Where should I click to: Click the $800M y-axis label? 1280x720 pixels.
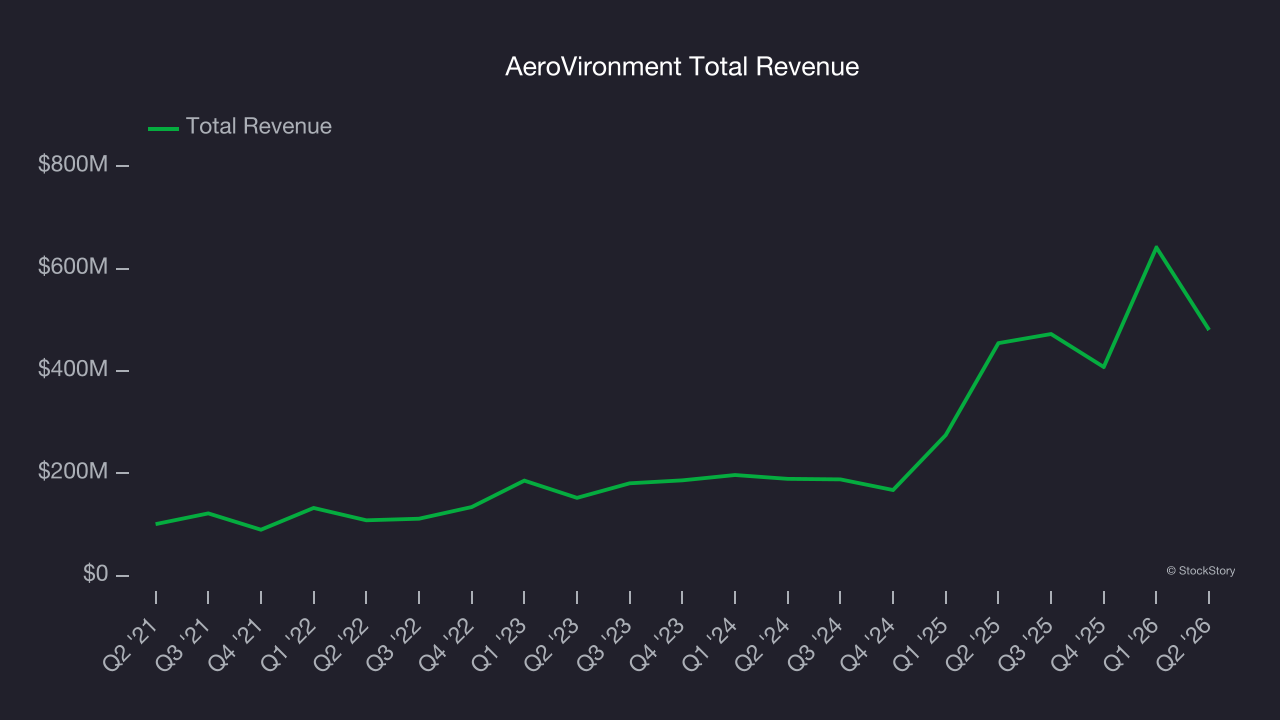click(x=73, y=164)
